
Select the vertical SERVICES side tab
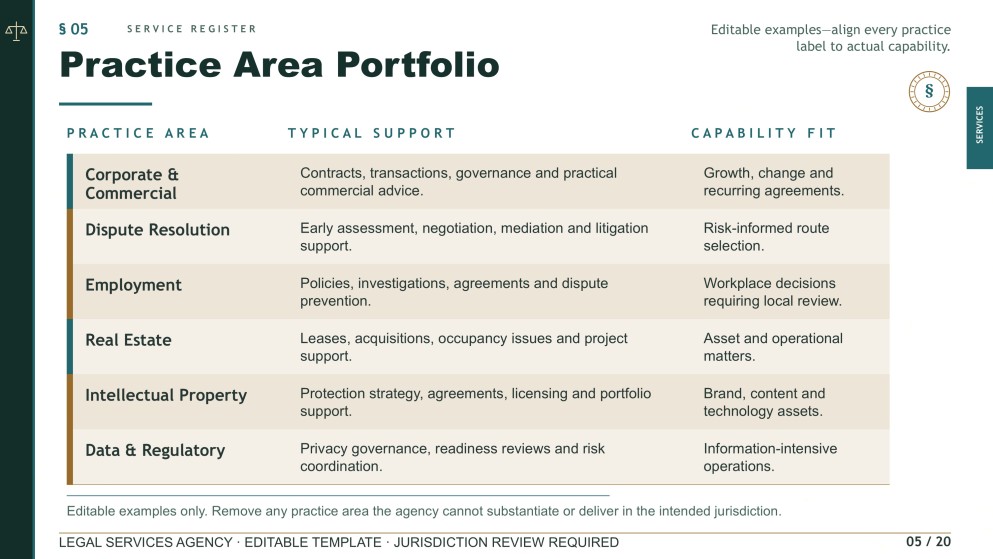979,127
